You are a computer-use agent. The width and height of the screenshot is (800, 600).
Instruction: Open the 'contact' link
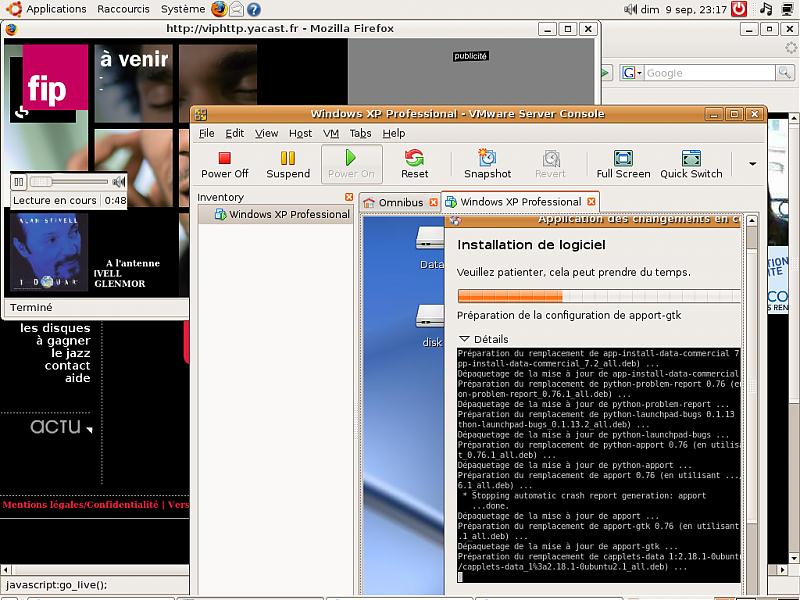67,365
